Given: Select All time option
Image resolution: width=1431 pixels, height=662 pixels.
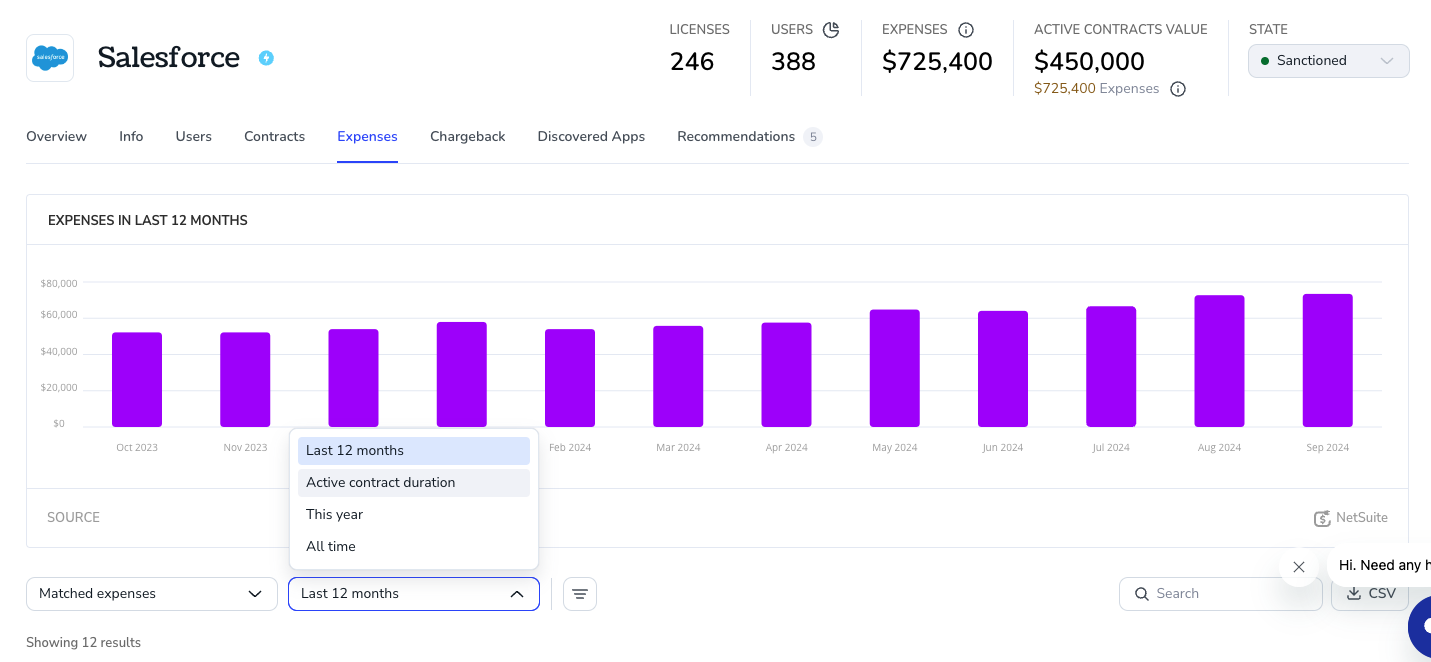Looking at the screenshot, I should 414,547.
